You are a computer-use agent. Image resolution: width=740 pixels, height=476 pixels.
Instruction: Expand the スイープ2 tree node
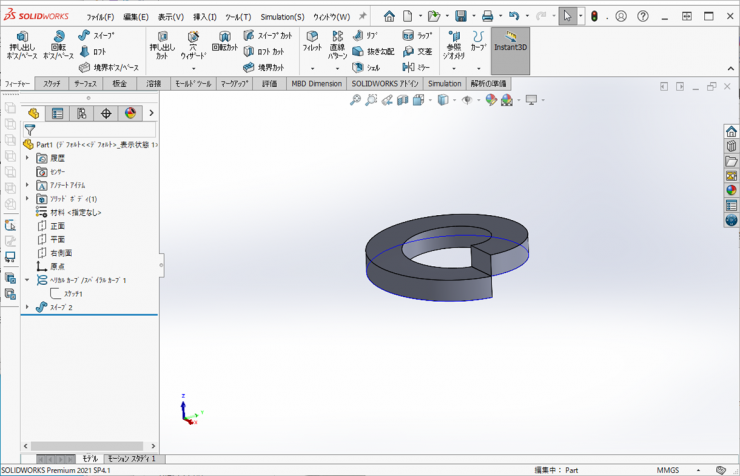click(28, 307)
